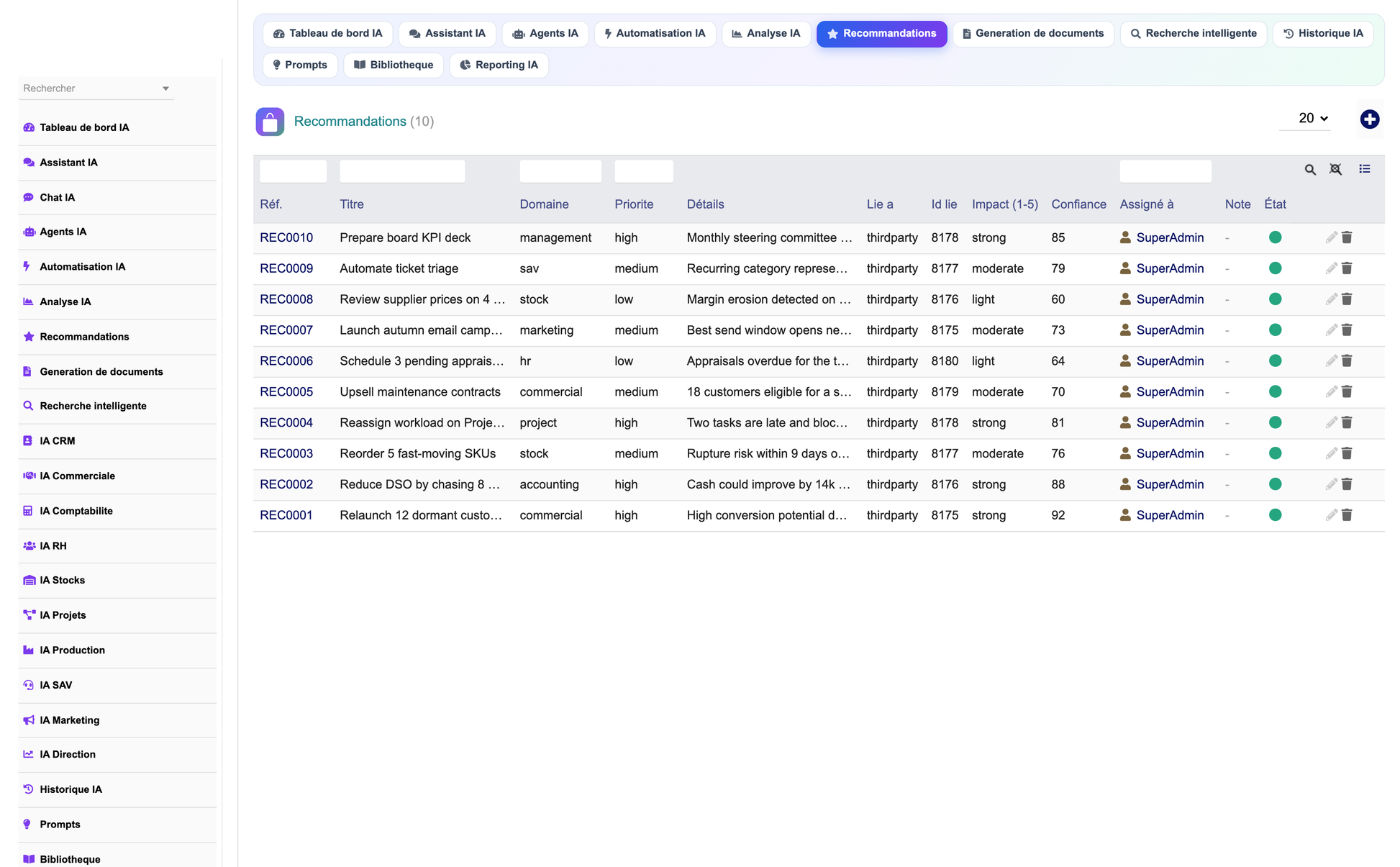Screen dimensions: 1400x867
Task: Edit REC0005 via its pencil icon
Action: pos(1331,392)
